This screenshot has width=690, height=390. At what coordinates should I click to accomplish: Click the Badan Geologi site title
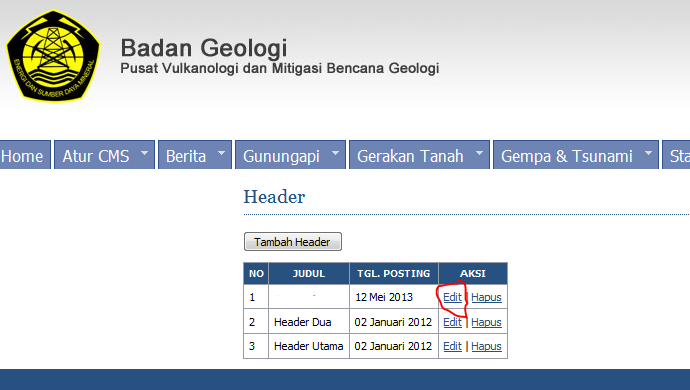point(204,48)
